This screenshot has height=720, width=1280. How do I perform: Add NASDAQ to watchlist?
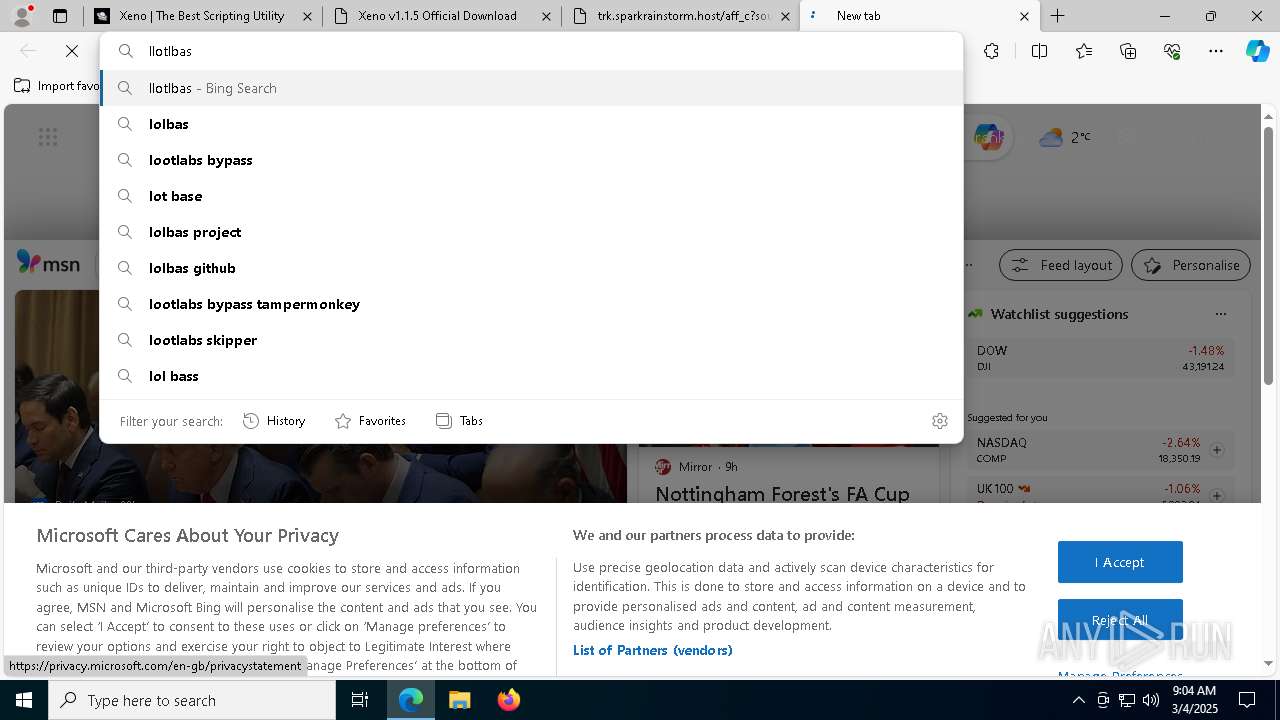(x=1216, y=450)
